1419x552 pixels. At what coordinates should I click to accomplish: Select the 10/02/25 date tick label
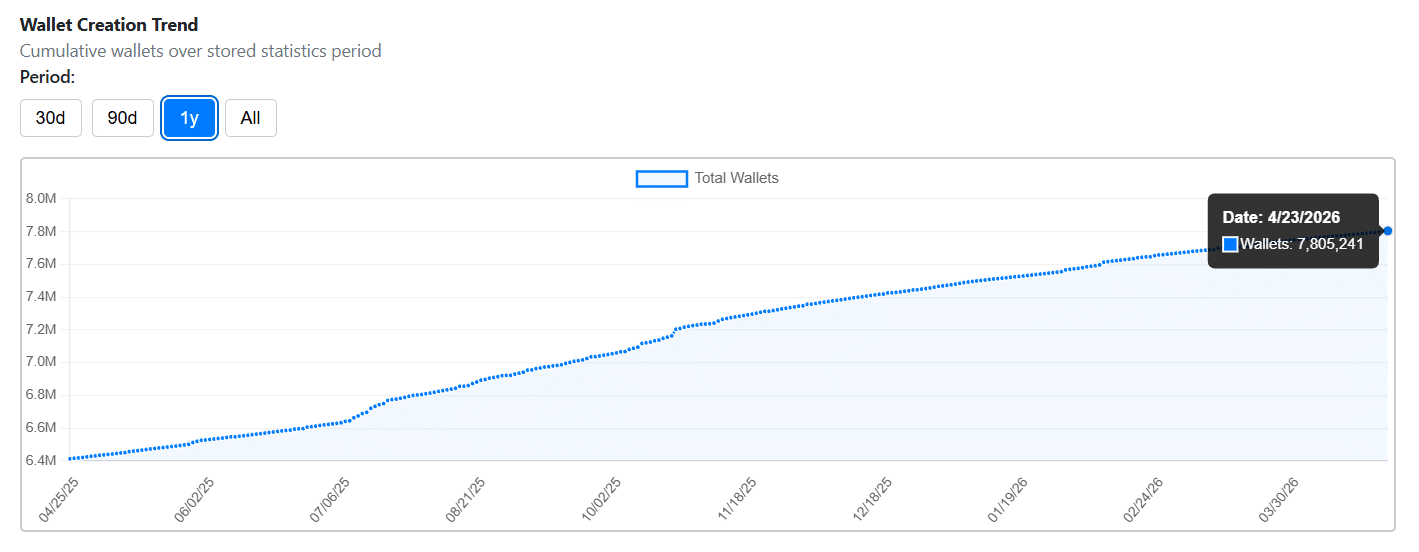click(x=601, y=499)
